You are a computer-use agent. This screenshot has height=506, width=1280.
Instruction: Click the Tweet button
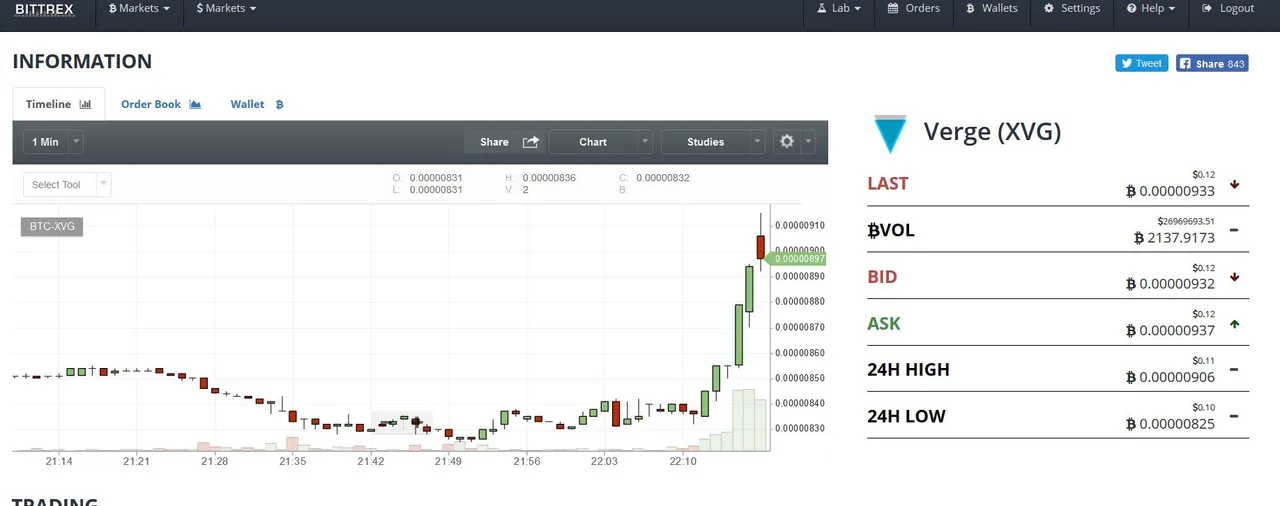[x=1142, y=63]
